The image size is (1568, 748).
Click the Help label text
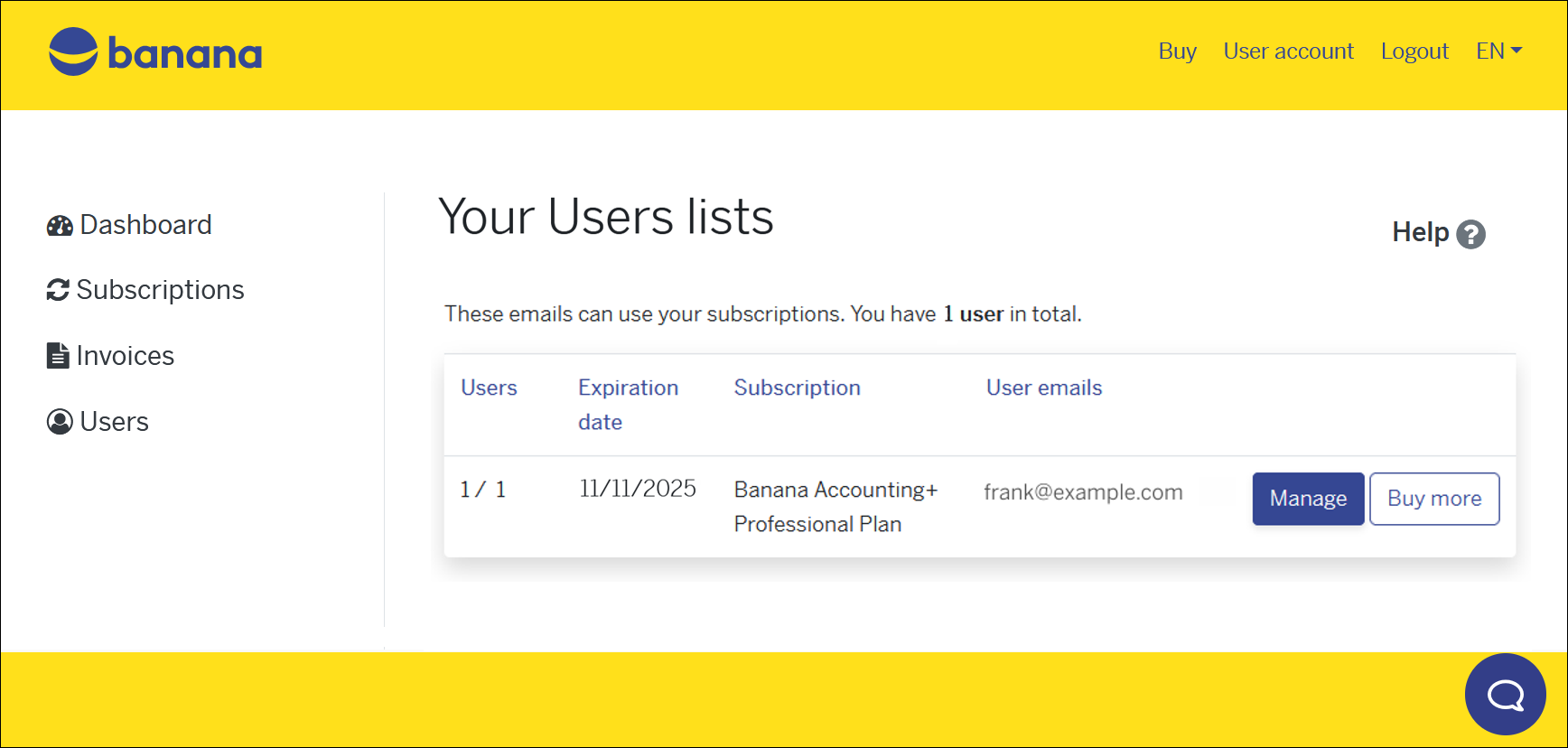(x=1420, y=232)
